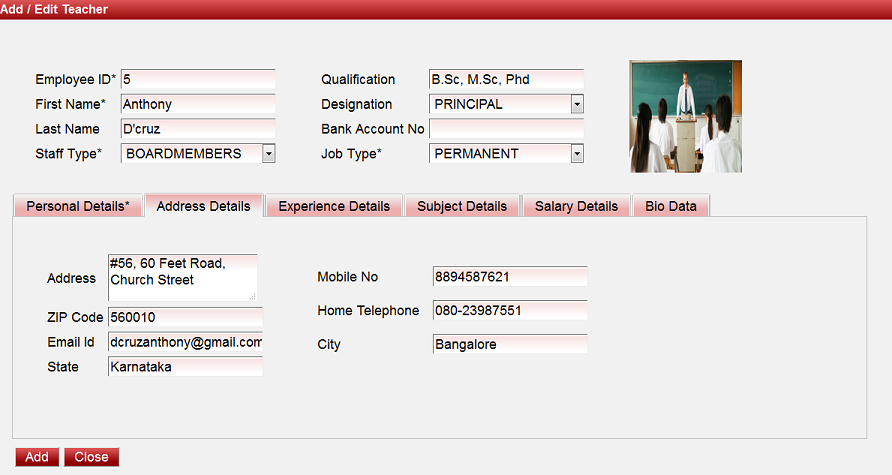The height and width of the screenshot is (475, 892).
Task: Select the Mobile No field
Action: [509, 277]
